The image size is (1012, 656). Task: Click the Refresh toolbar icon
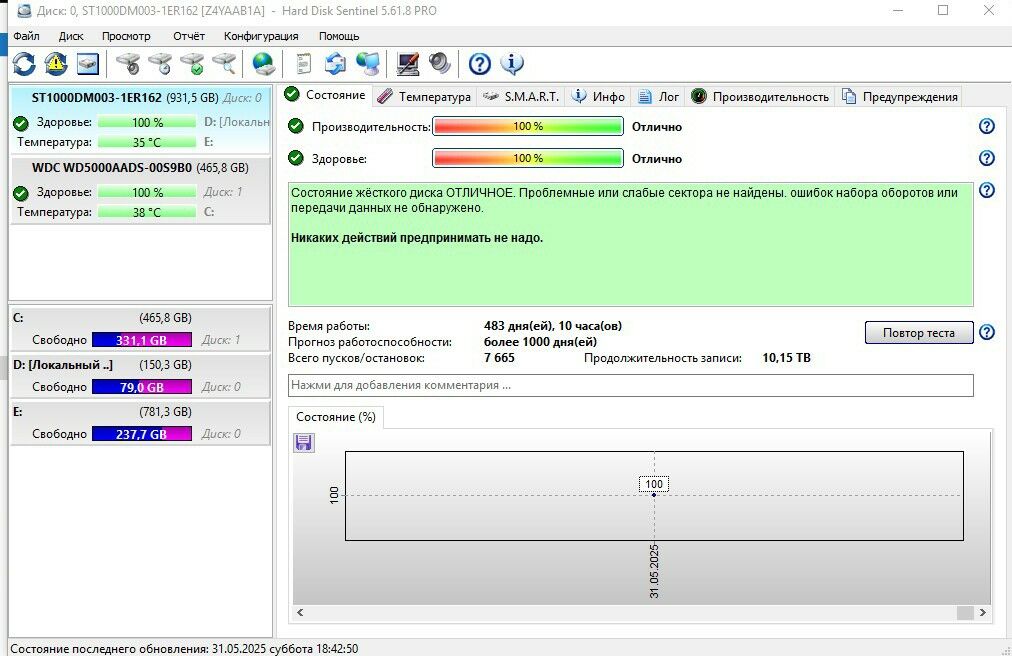click(x=24, y=64)
